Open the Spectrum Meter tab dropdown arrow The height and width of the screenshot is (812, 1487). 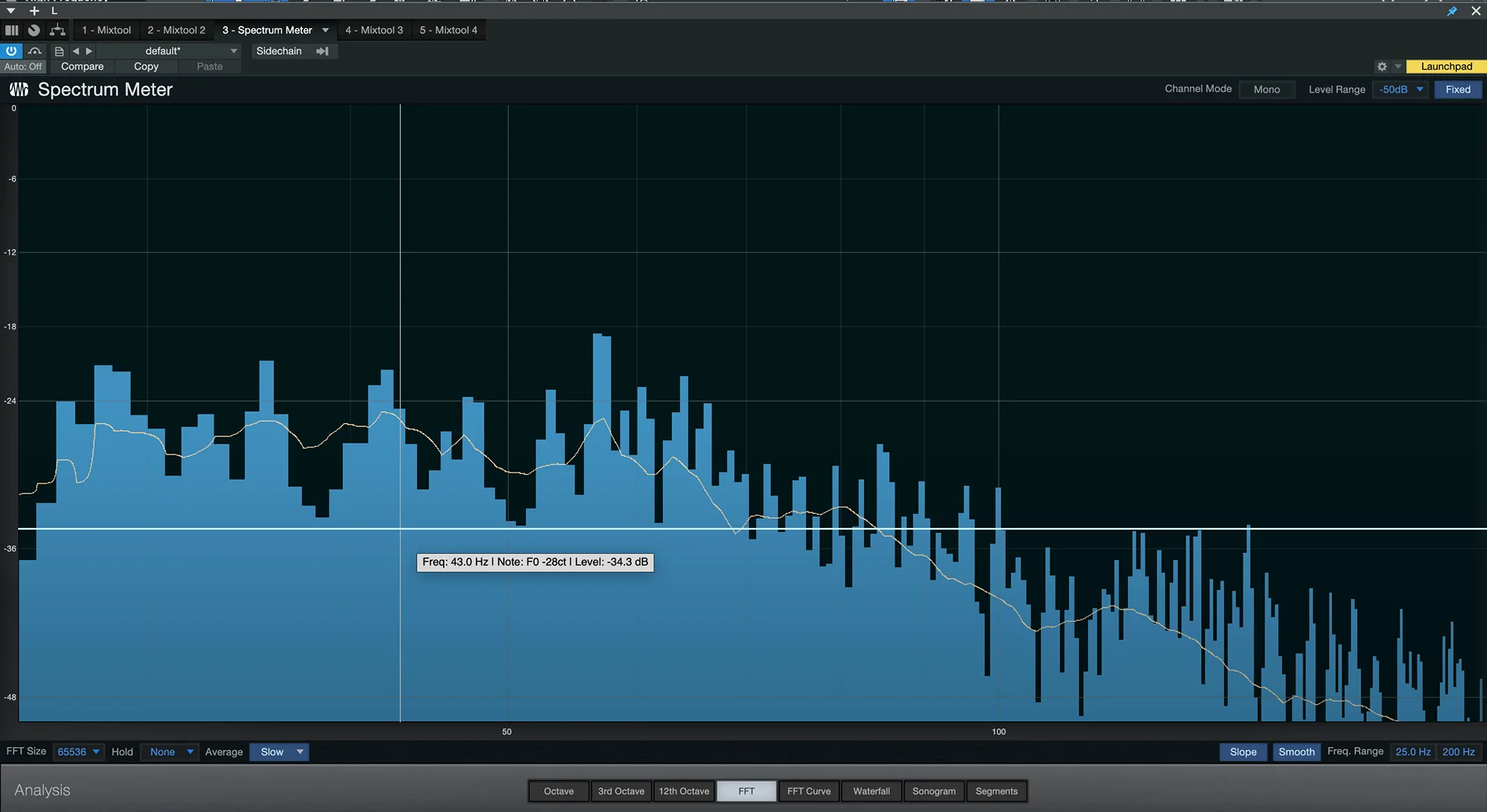click(x=326, y=30)
